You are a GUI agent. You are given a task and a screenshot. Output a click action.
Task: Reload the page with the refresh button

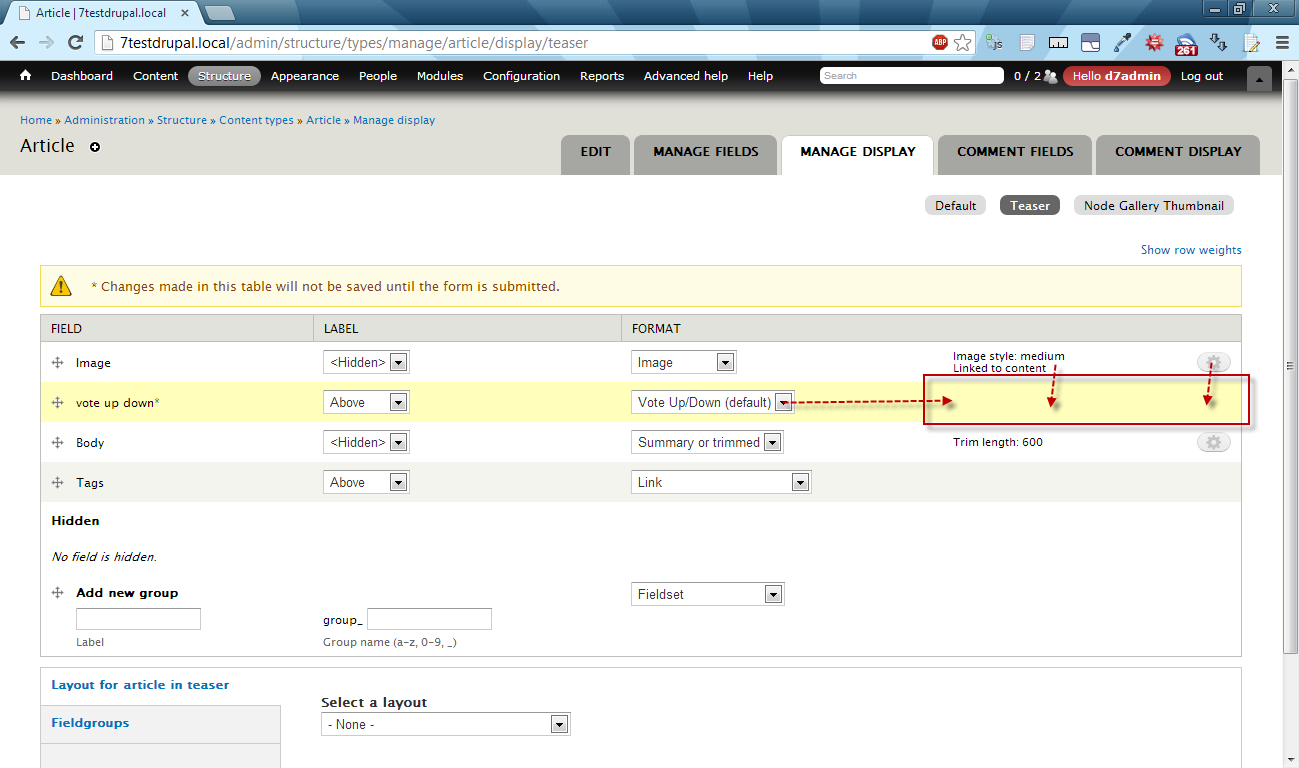[x=75, y=43]
